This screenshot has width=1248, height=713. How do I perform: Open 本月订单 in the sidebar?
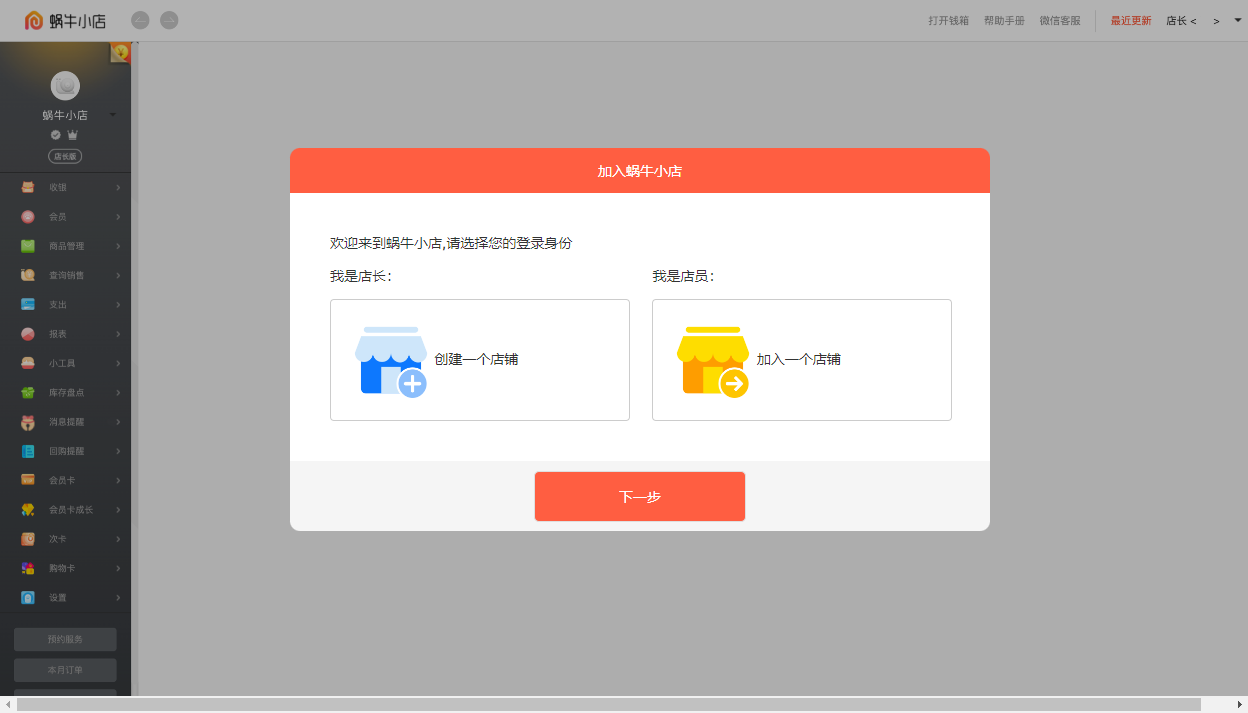[x=65, y=670]
